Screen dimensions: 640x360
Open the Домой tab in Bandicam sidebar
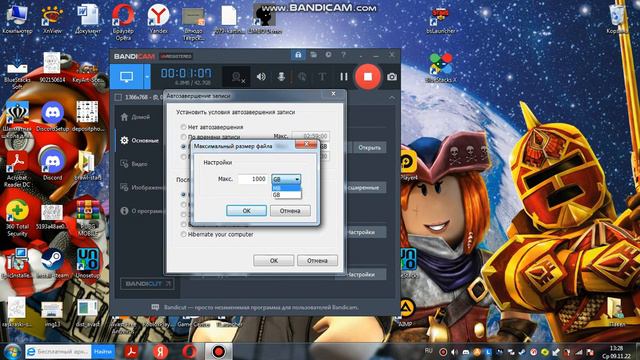coord(135,117)
